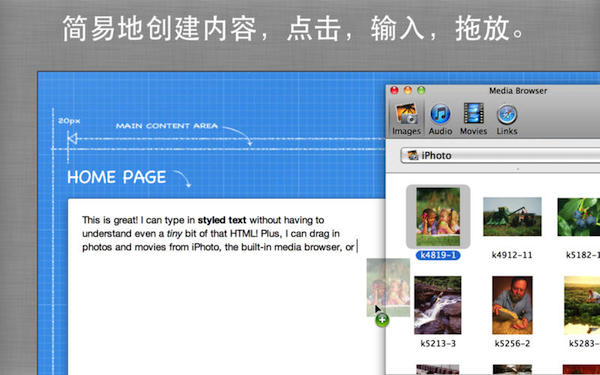Click the Media Browser window title
This screenshot has width=600, height=375.
click(518, 91)
